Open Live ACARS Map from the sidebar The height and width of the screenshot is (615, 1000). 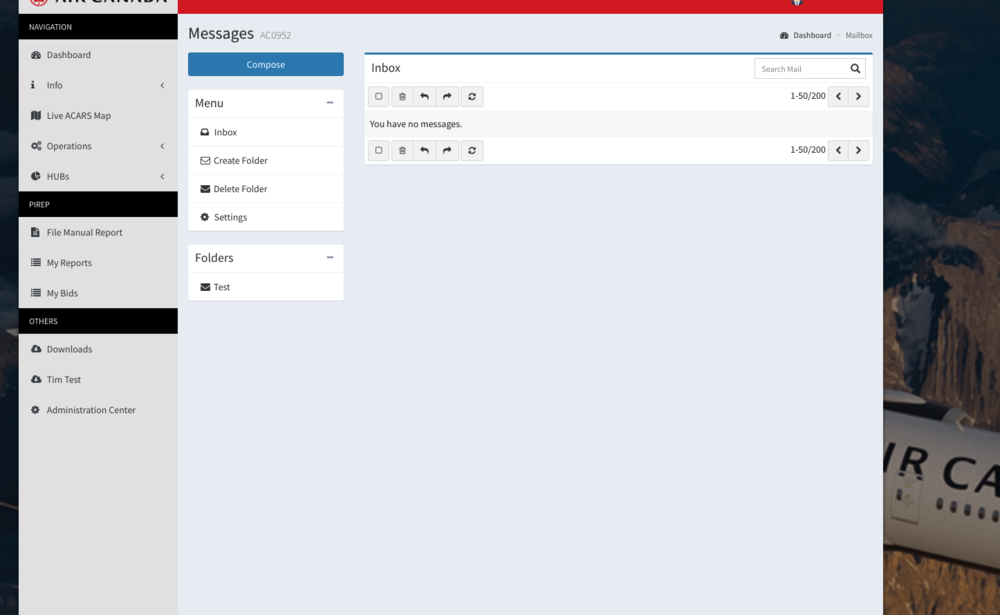(x=78, y=116)
